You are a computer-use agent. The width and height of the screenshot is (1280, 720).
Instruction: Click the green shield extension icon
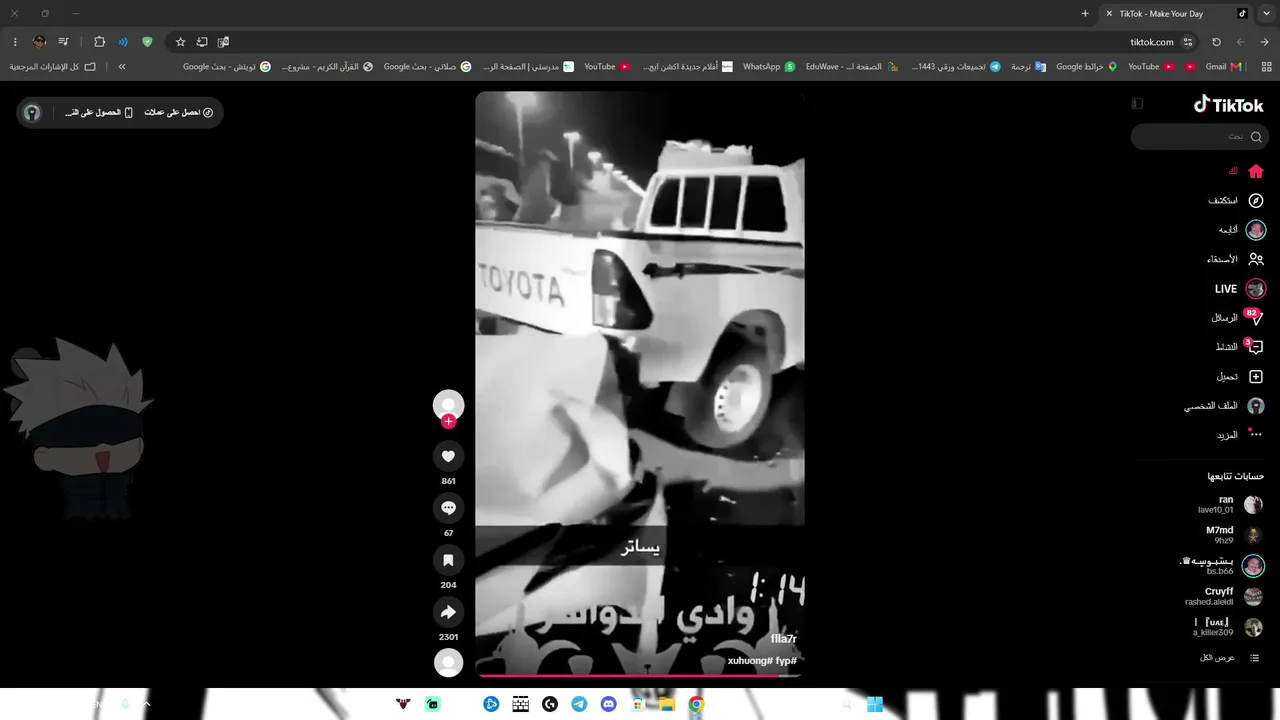coord(147,42)
